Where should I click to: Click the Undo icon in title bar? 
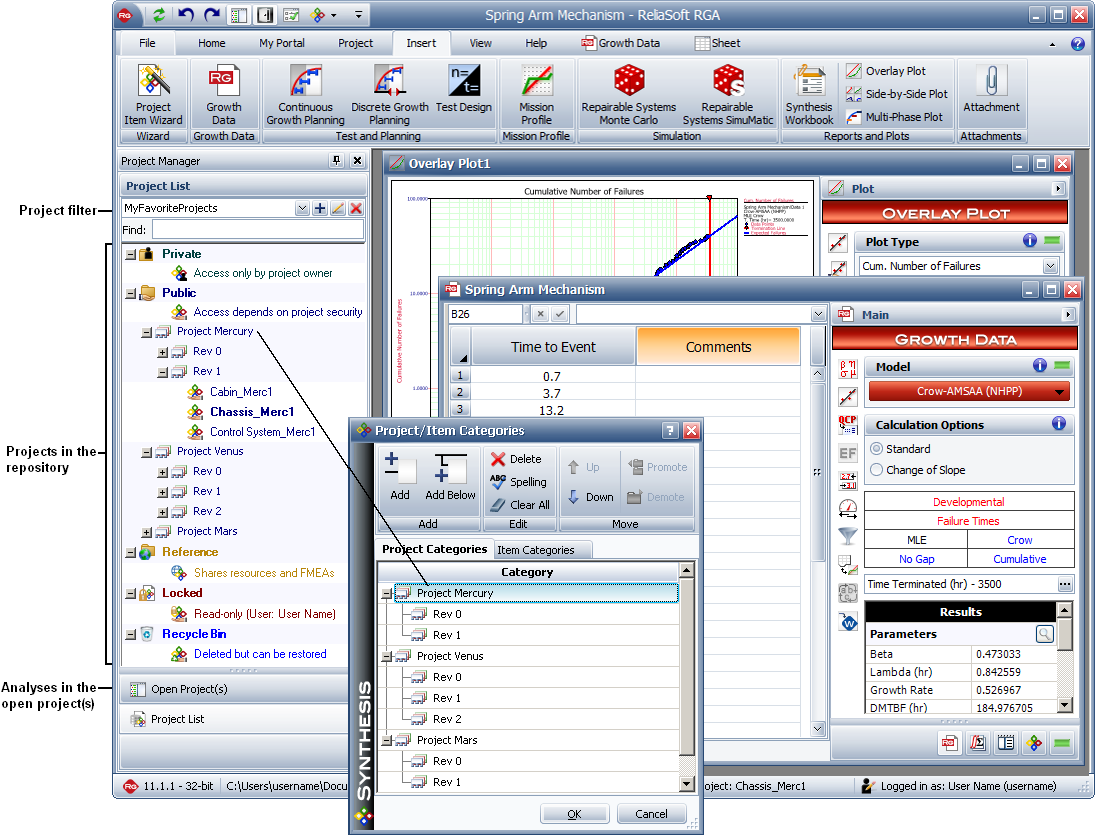pos(185,15)
